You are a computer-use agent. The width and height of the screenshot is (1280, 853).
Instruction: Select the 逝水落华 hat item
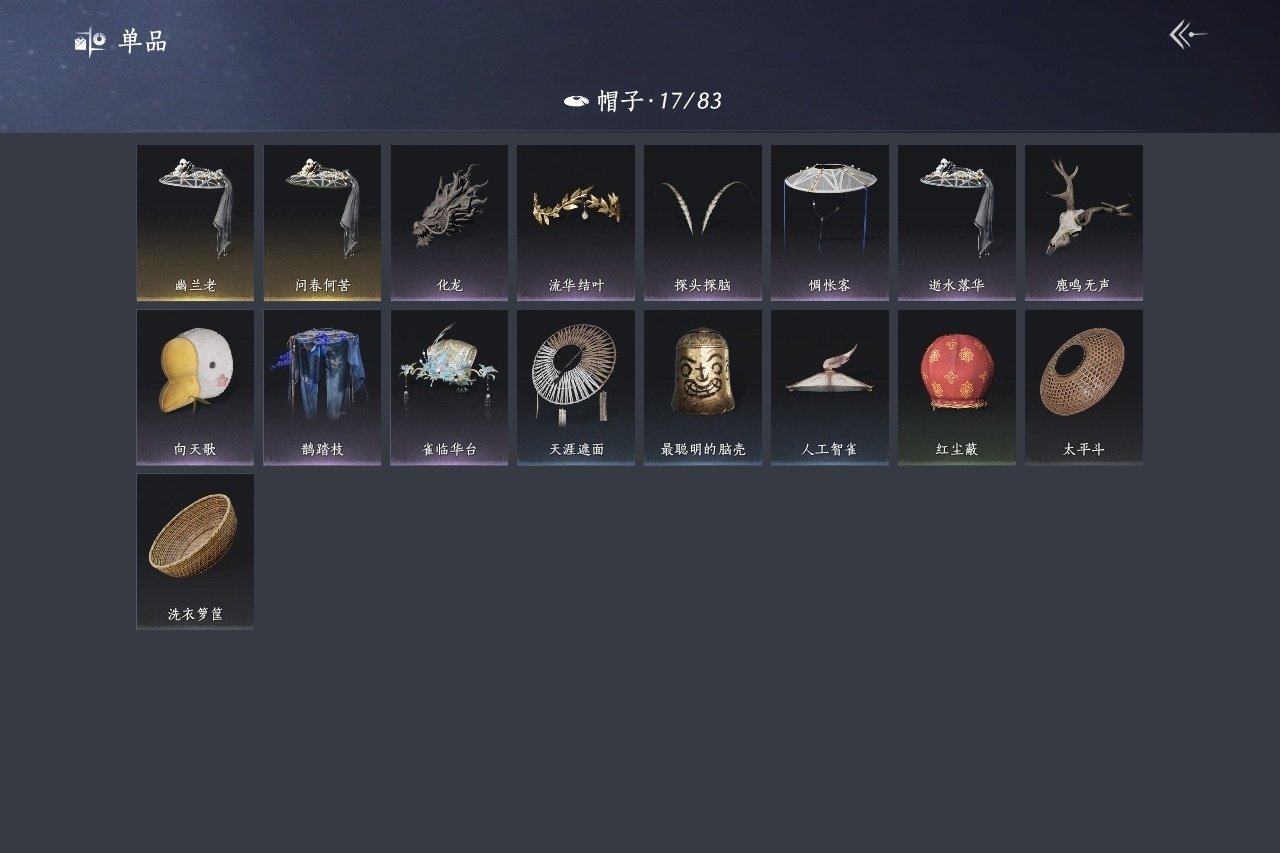pos(957,222)
